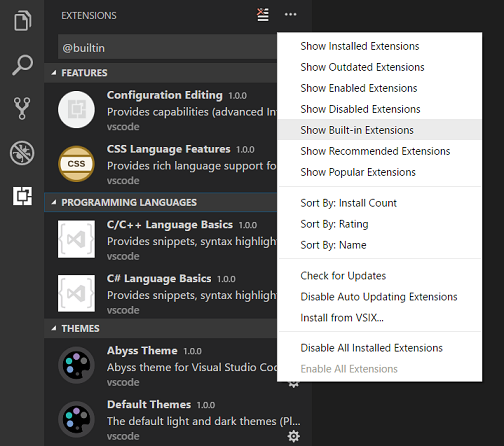Open the Abyss Theme title
The width and height of the screenshot is (504, 446).
click(142, 351)
